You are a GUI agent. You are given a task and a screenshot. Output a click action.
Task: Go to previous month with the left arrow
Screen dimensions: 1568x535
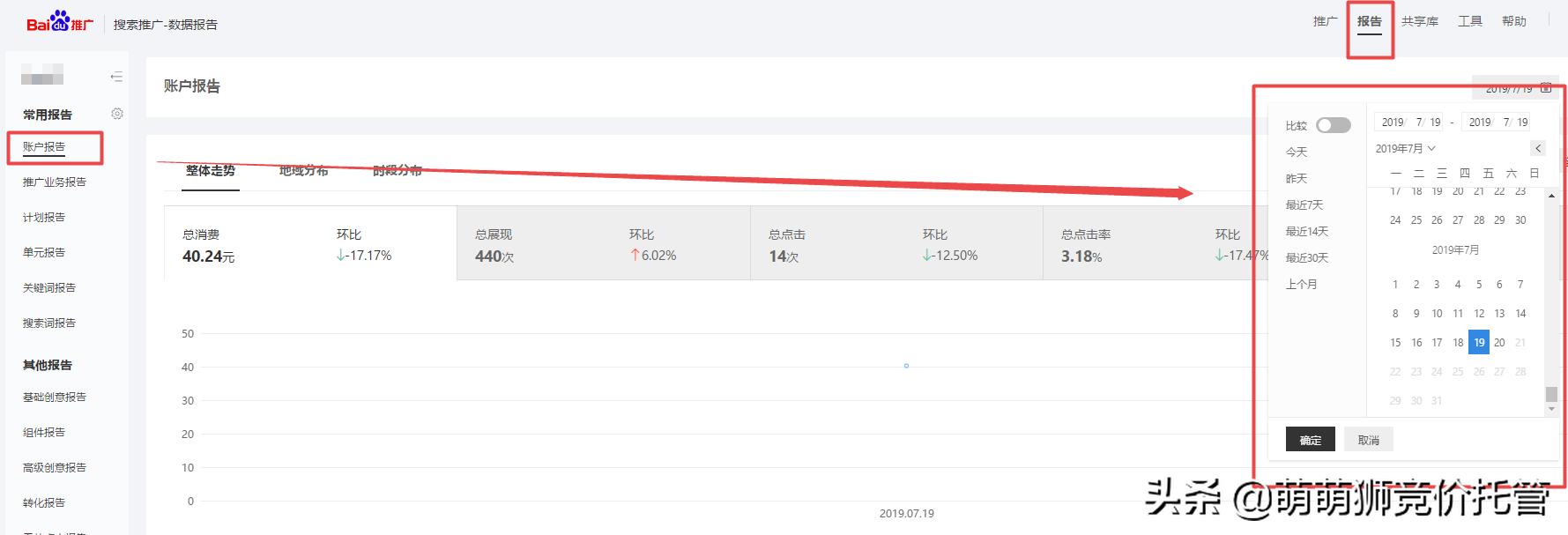point(1538,148)
